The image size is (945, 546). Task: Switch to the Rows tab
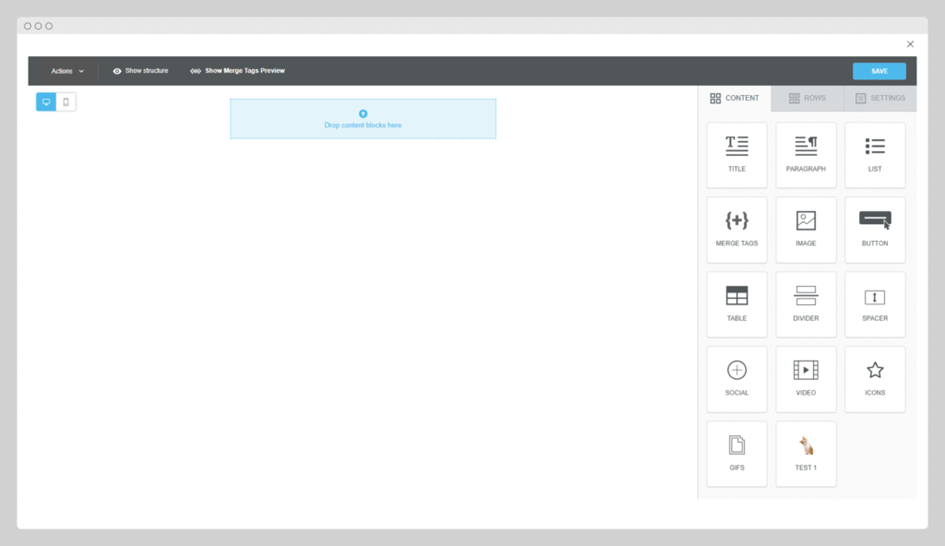tap(807, 98)
